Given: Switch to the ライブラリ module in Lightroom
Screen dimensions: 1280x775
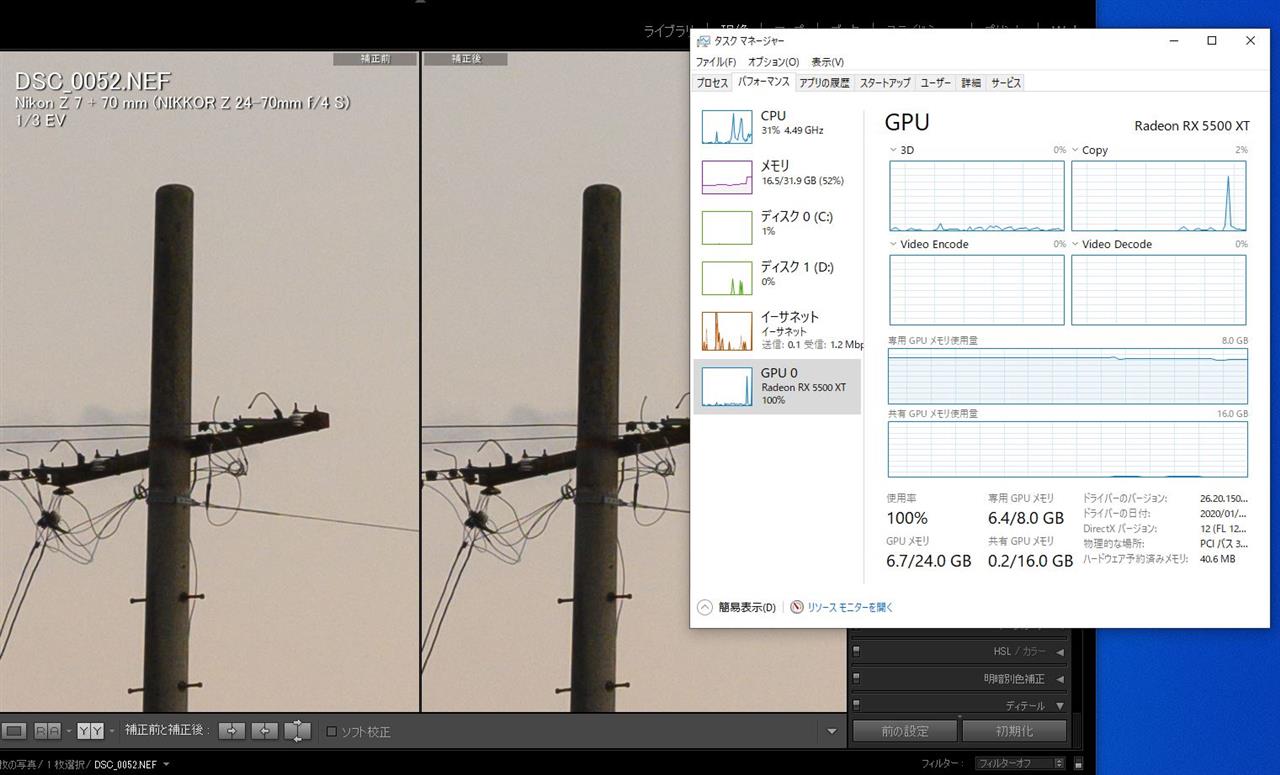Looking at the screenshot, I should 668,31.
